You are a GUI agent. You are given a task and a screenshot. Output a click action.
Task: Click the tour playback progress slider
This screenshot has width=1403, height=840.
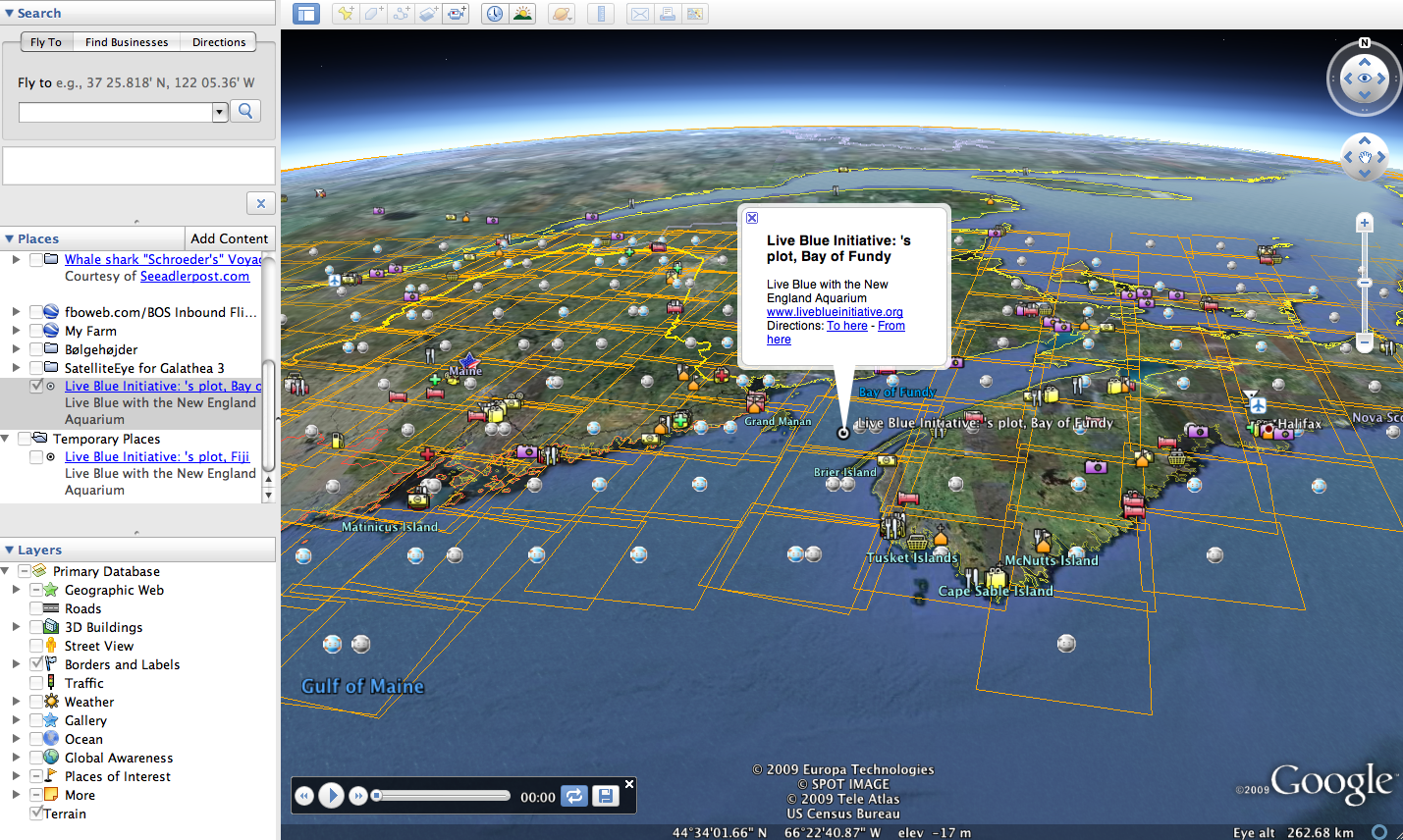pyautogui.click(x=442, y=796)
